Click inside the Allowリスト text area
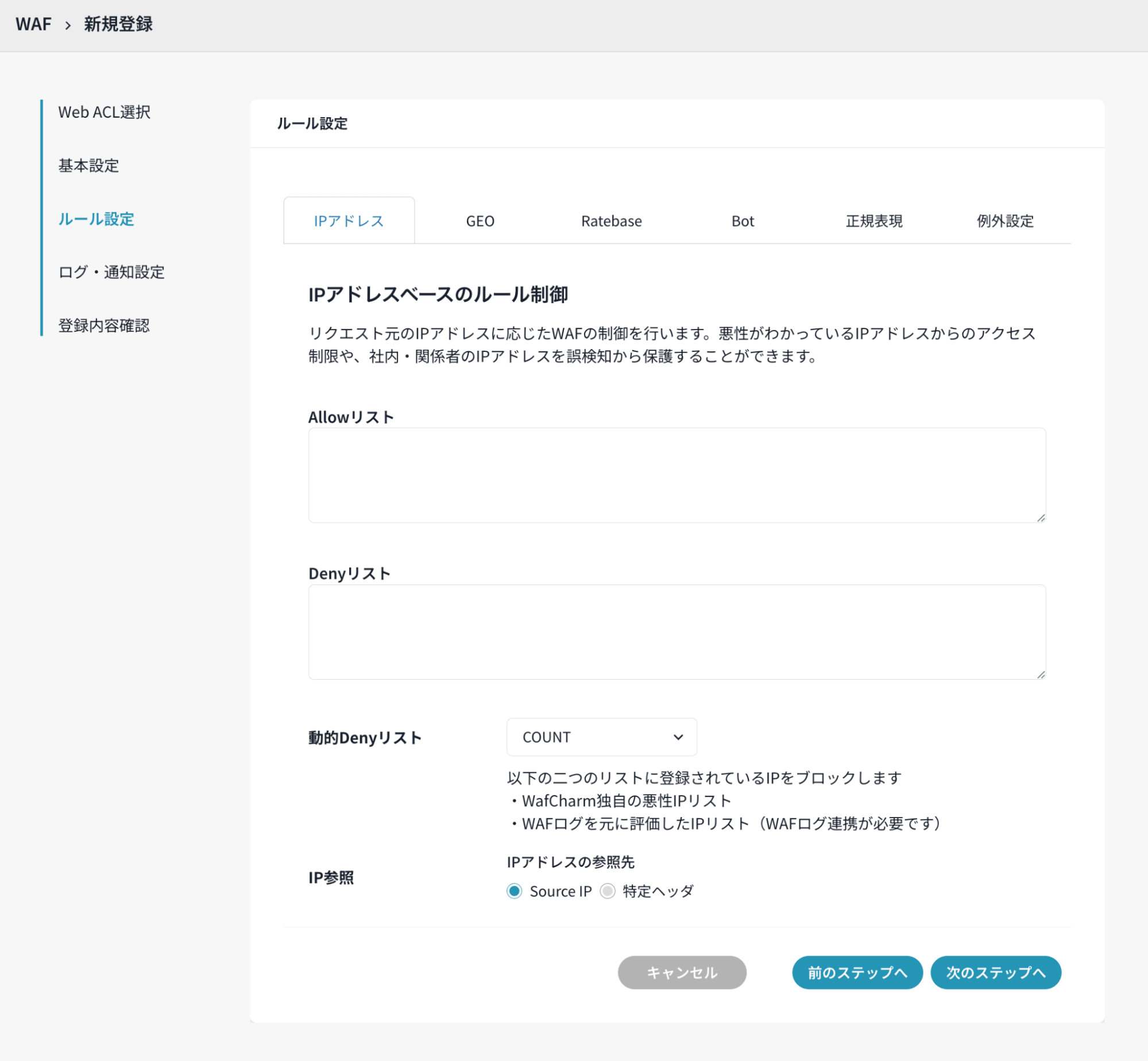 [677, 475]
